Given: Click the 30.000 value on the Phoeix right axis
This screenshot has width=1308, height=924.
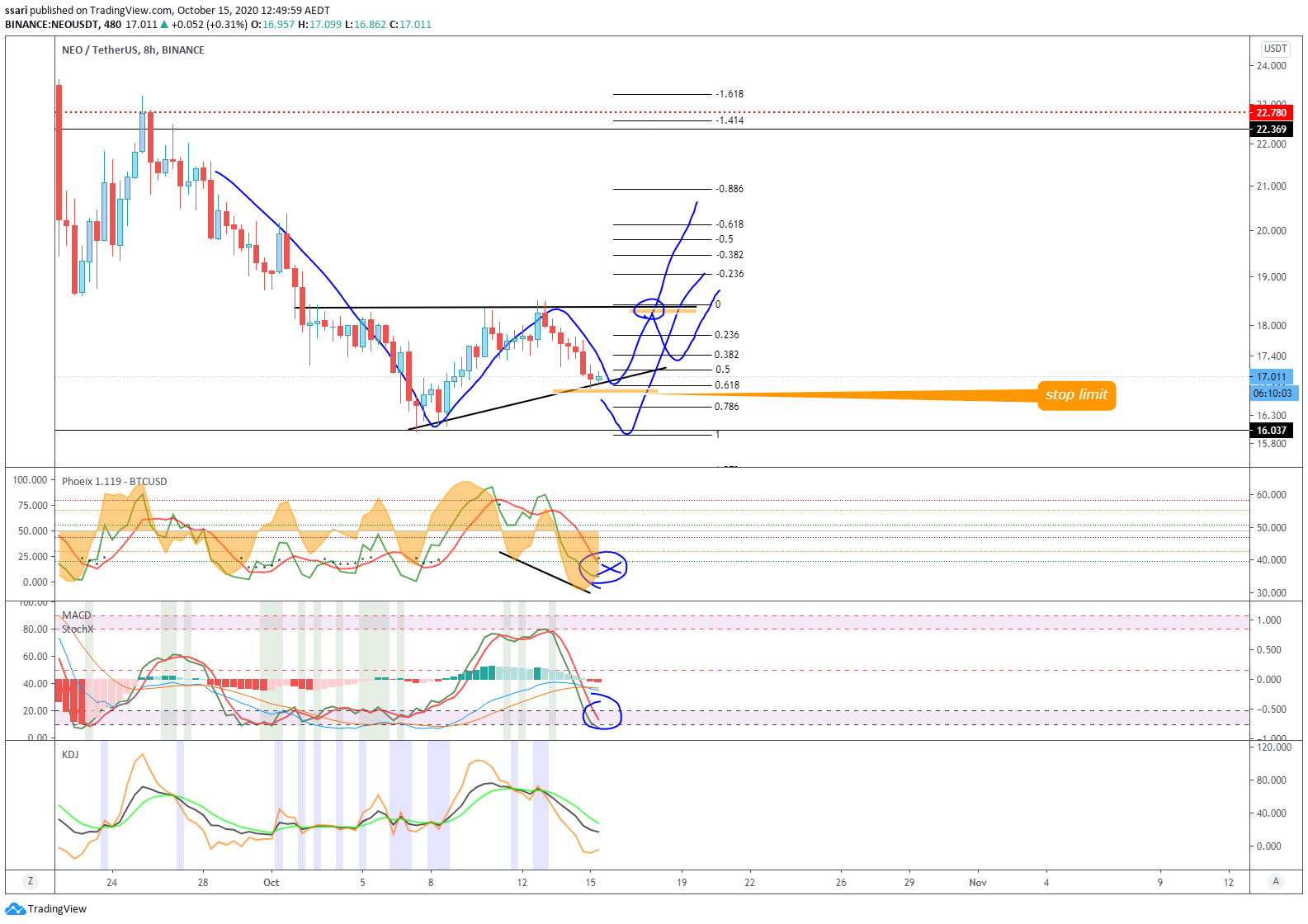Looking at the screenshot, I should (1271, 592).
